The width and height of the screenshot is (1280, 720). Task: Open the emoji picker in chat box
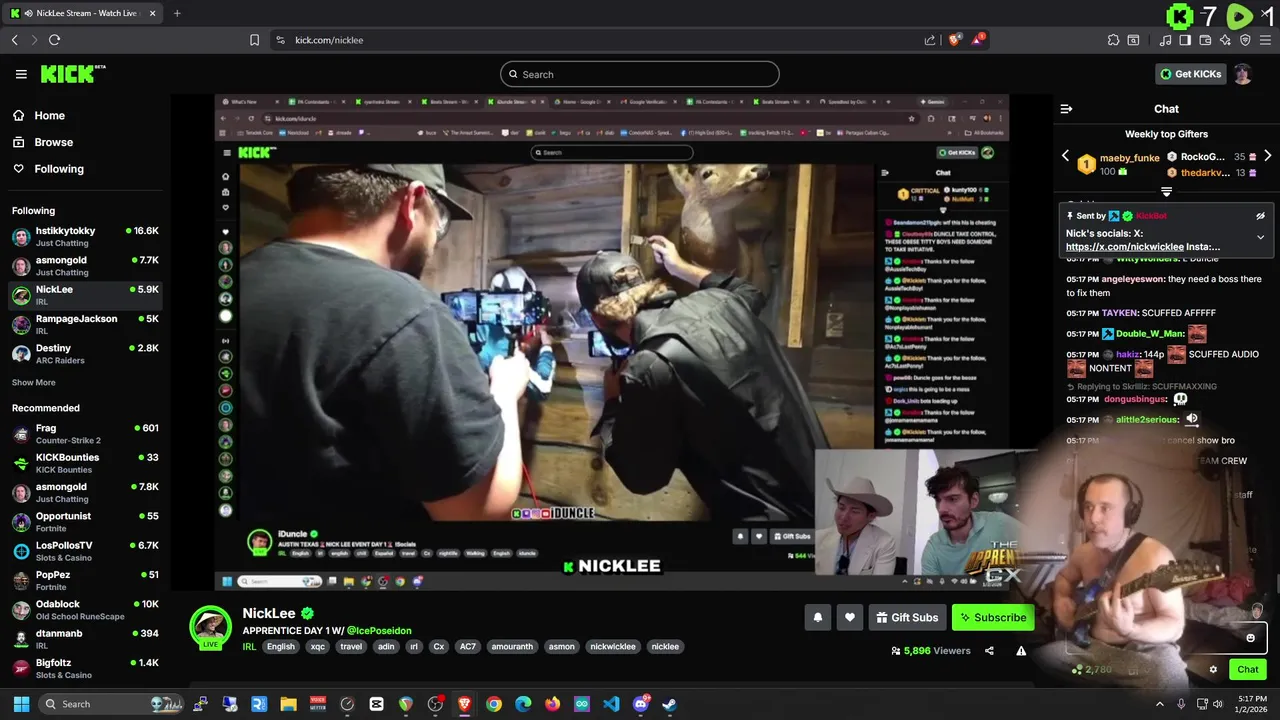coord(1250,638)
